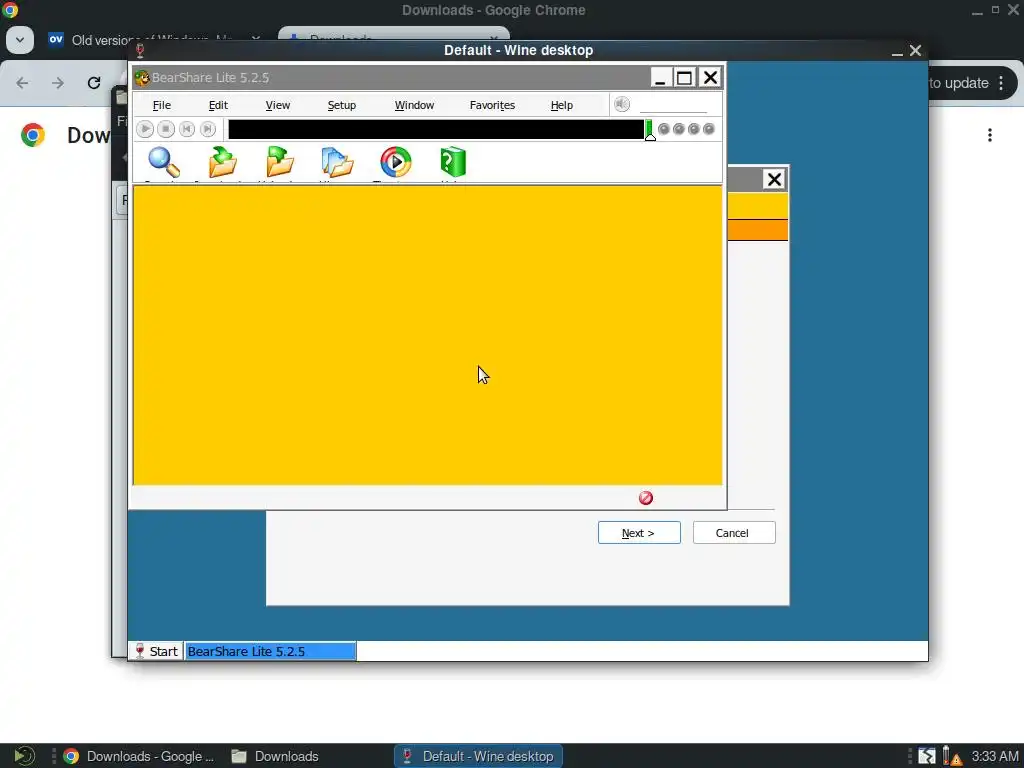
Task: Select BearShare Lite 5.2.5 in Wine taskbar
Action: [x=270, y=651]
